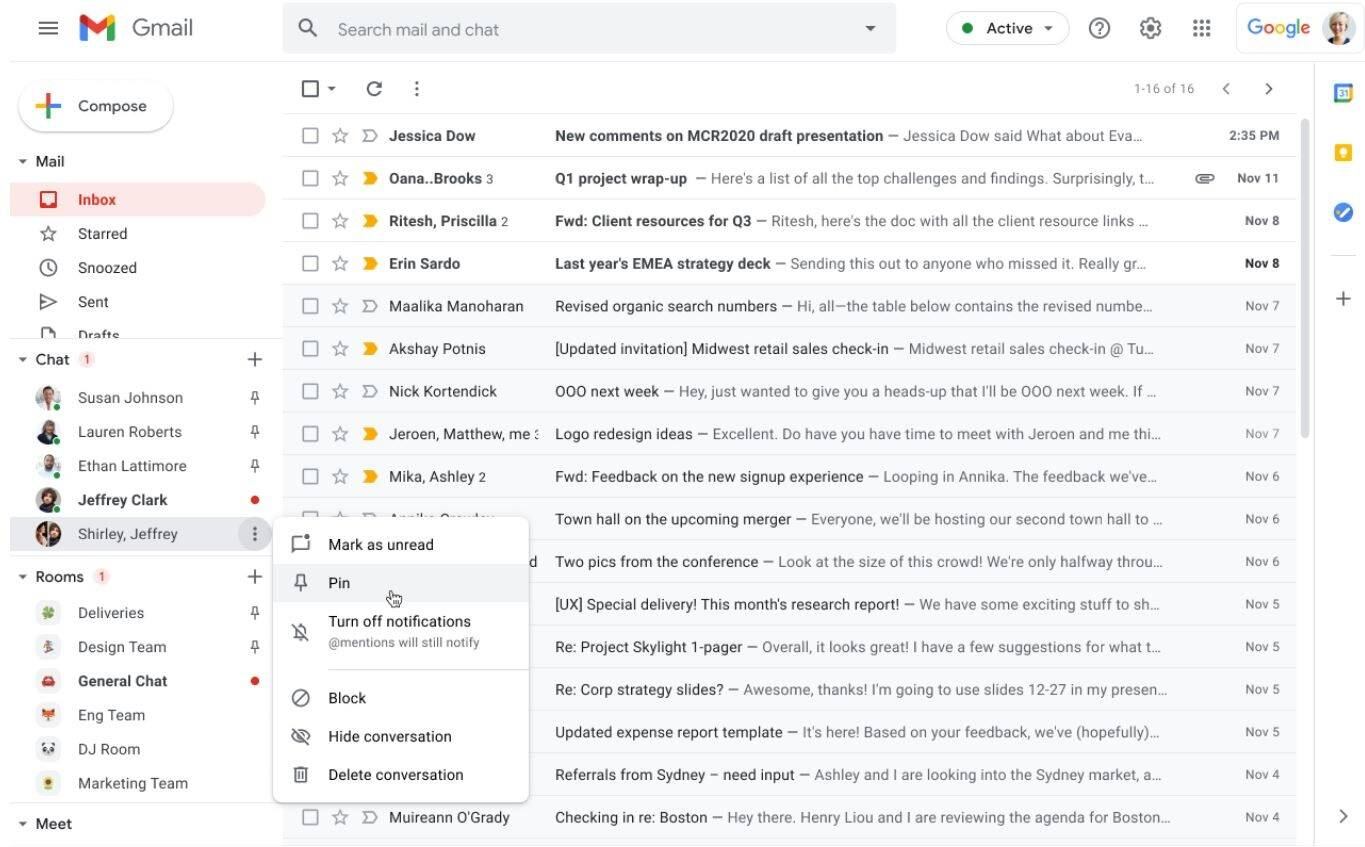Image resolution: width=1365 pixels, height=847 pixels.
Task: Open Google Tasks side panel icon
Action: coord(1343,212)
